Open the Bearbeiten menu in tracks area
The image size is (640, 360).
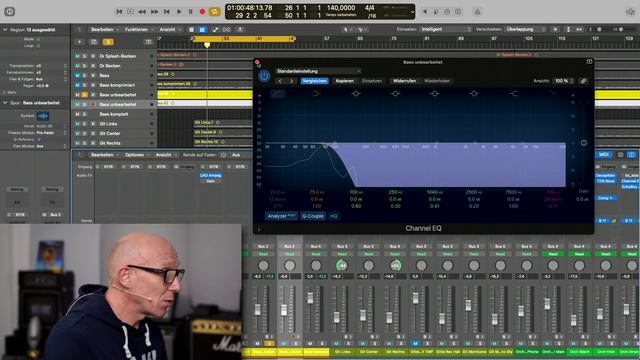click(104, 29)
